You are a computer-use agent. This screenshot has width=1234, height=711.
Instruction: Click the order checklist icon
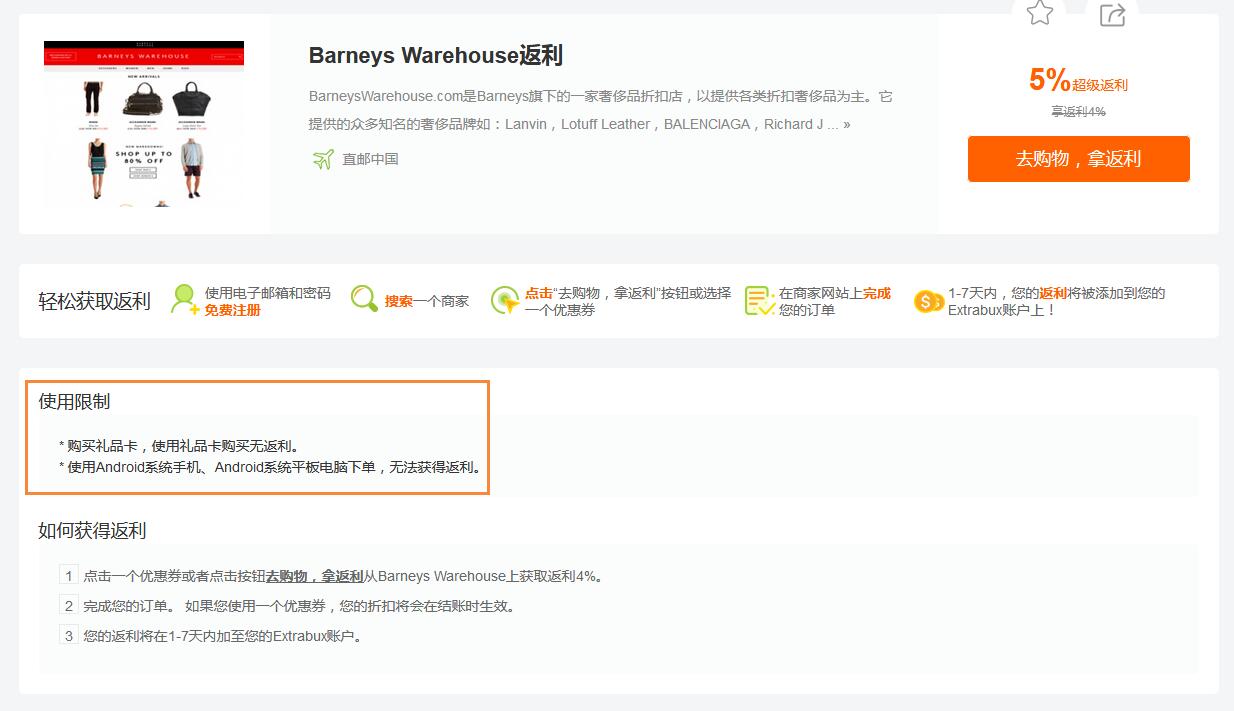click(760, 301)
